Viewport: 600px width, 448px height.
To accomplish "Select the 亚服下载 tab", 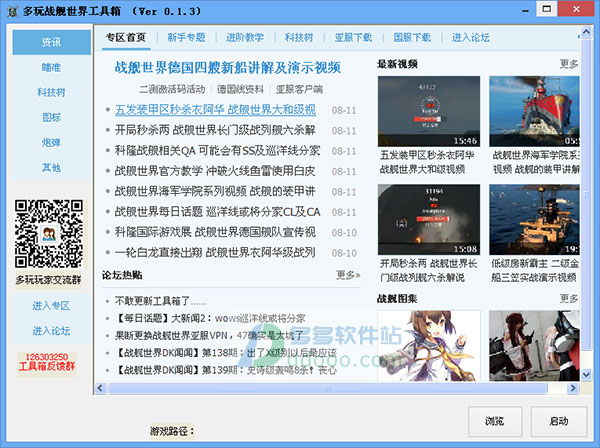I will pos(353,37).
